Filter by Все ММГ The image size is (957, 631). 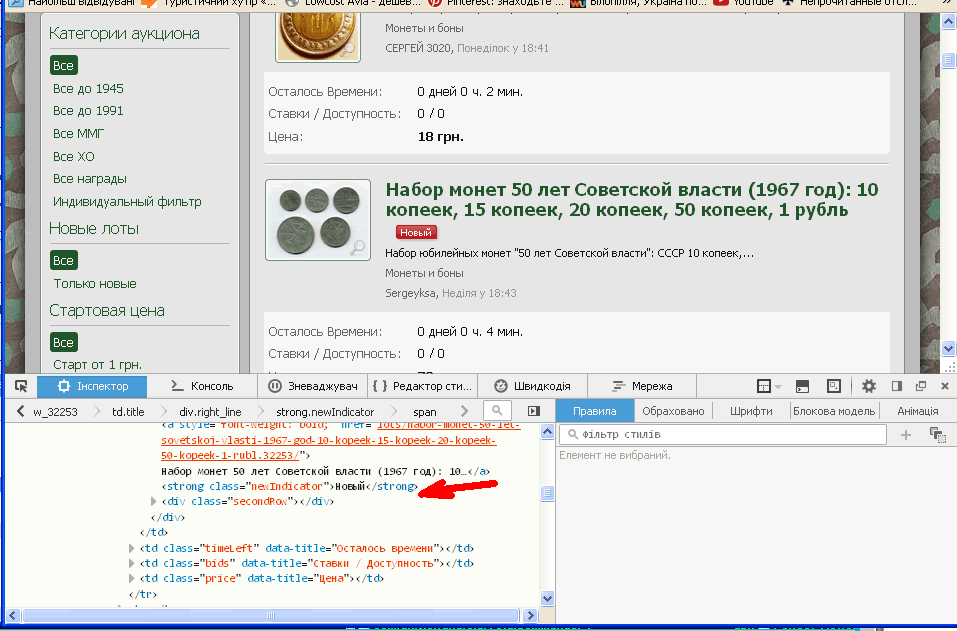(79, 133)
